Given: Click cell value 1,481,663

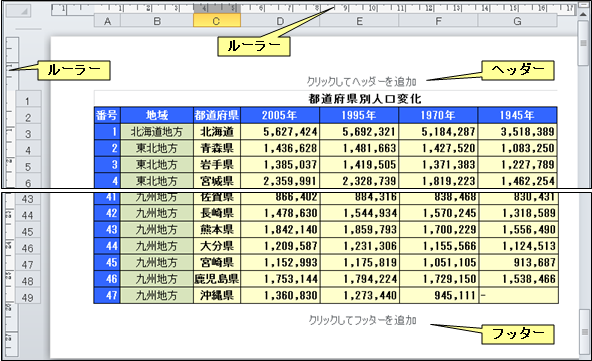Looking at the screenshot, I should [359, 148].
